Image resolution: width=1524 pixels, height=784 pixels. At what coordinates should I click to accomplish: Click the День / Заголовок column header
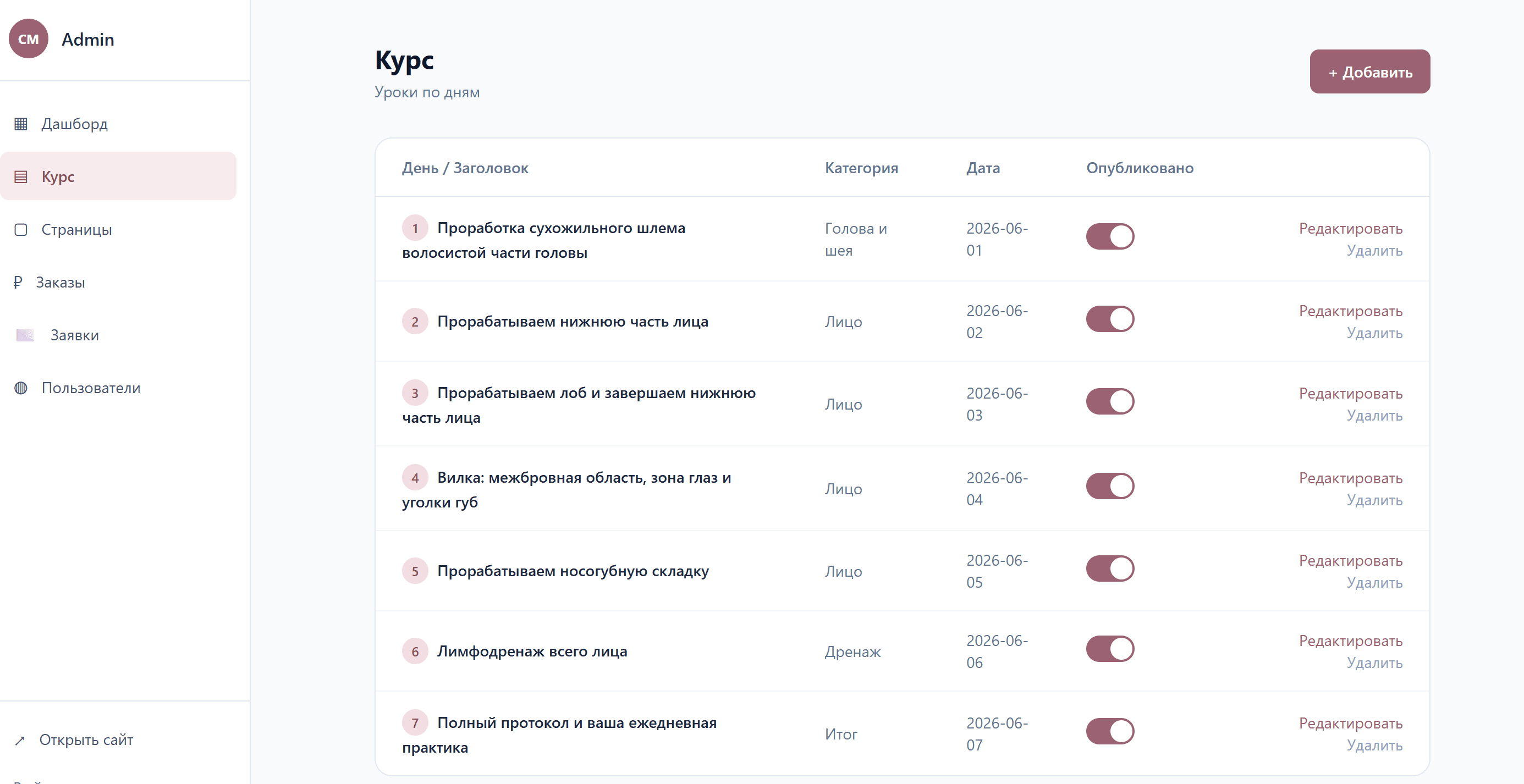(465, 168)
